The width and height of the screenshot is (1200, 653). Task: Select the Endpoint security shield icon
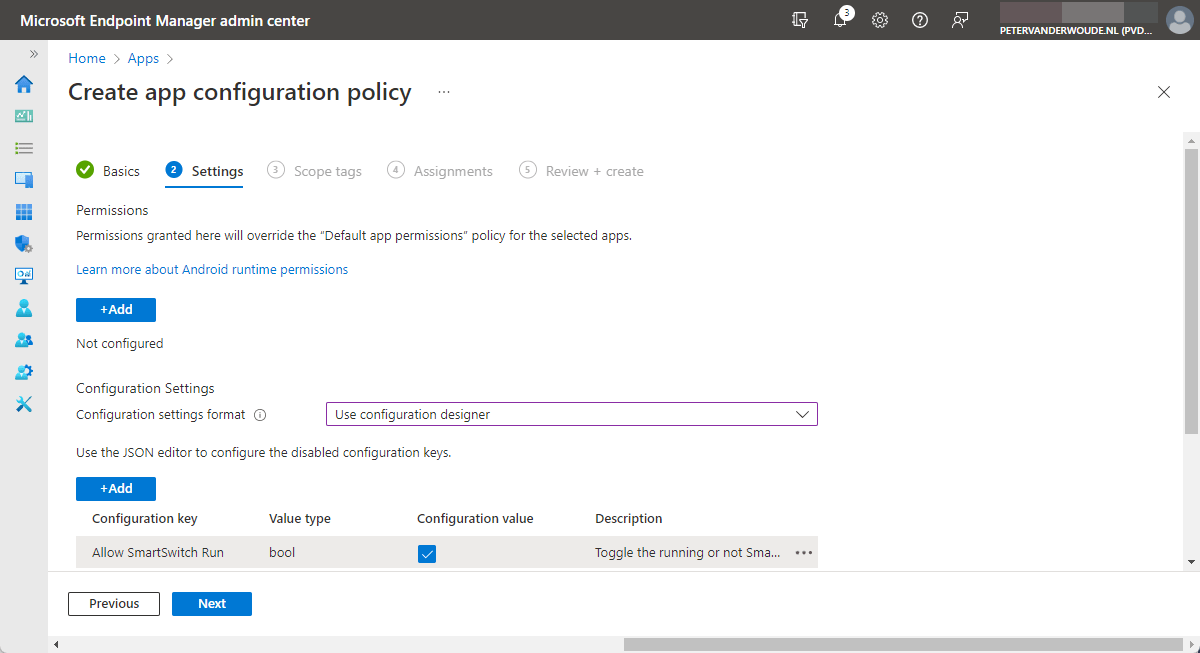(x=23, y=244)
